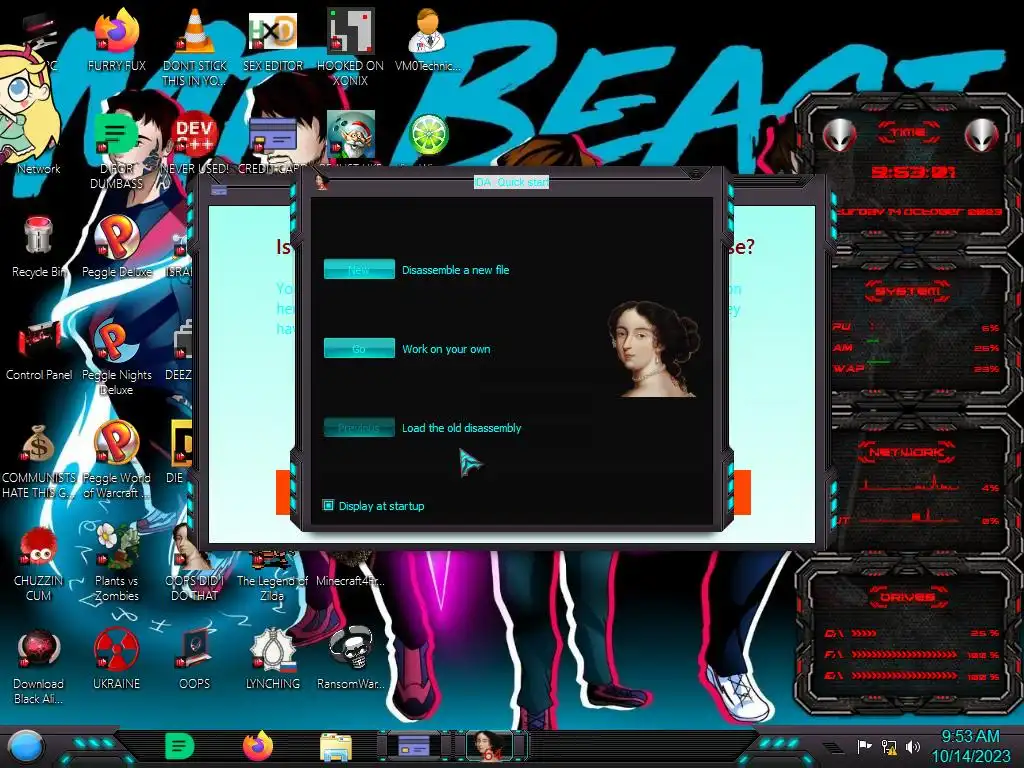The height and width of the screenshot is (768, 1024).
Task: Open the Download Black Ali... desktop icon
Action: click(x=38, y=649)
